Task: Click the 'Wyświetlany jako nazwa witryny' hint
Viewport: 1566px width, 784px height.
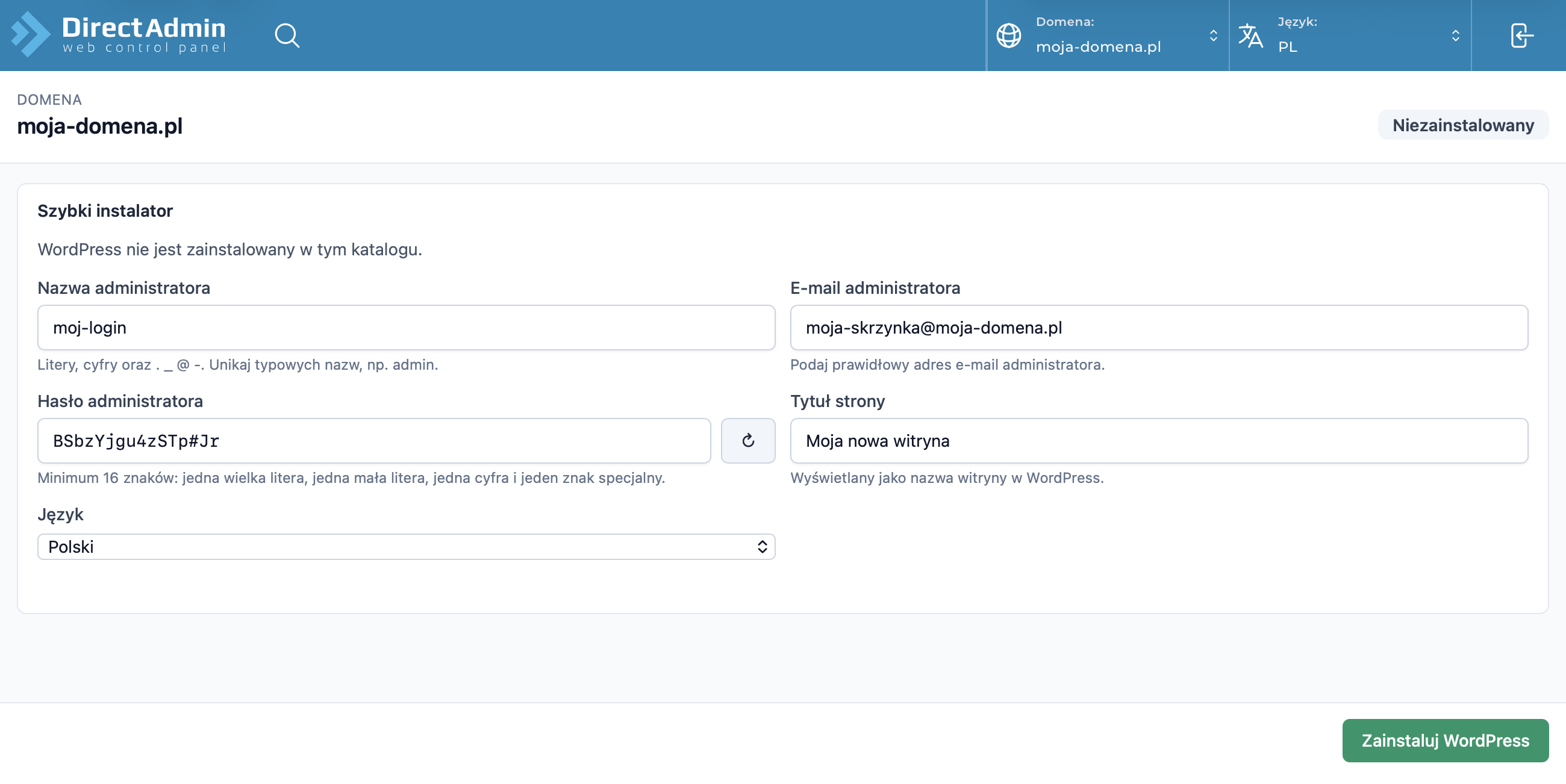Action: coord(947,478)
